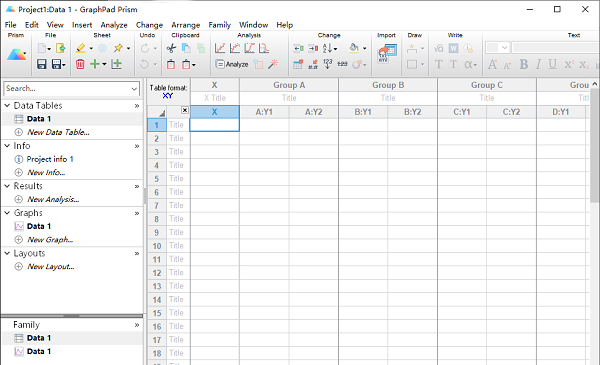Click the Gaussian distribution analysis icon
The height and width of the screenshot is (365, 600).
pyautogui.click(x=264, y=48)
